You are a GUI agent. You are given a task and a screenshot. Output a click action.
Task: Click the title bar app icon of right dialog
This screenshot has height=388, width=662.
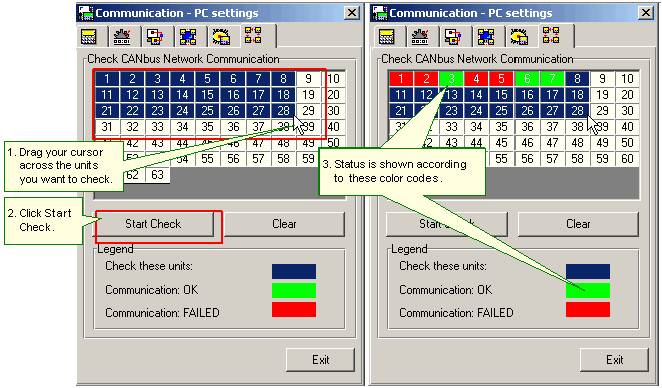click(x=380, y=13)
